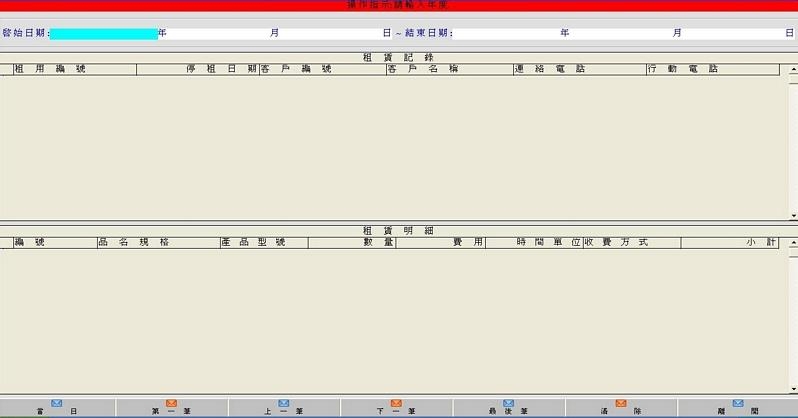Screen dimensions: 798x418
Task: Focus the cyan start date year field
Action: (103, 33)
